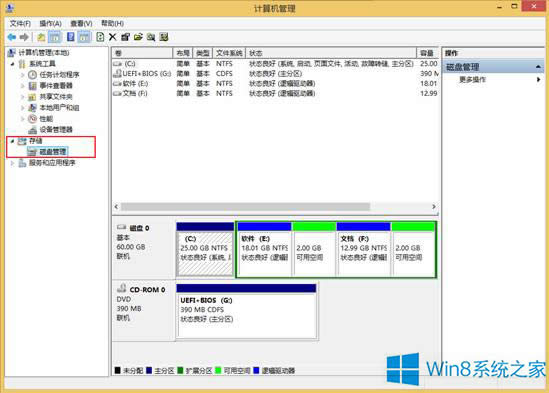Click the horizontal scrollbar thumb in volume list
The image size is (549, 393).
point(245,207)
